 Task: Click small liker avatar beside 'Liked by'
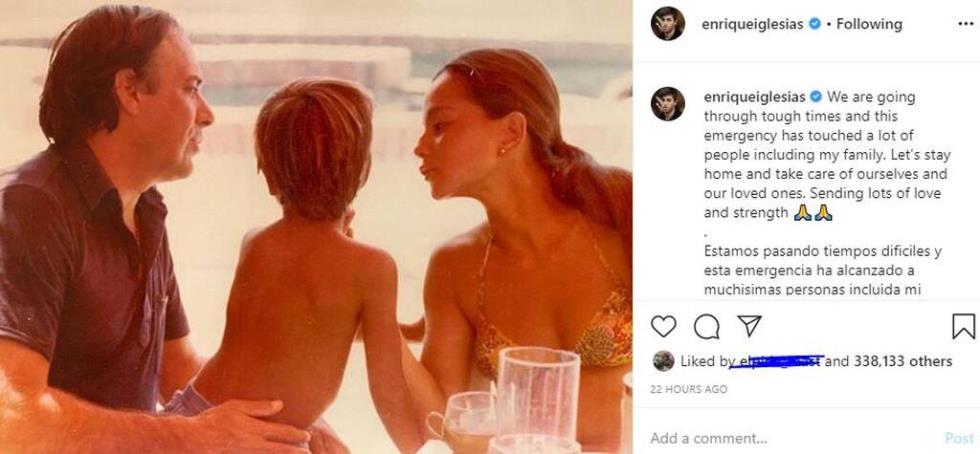663,361
